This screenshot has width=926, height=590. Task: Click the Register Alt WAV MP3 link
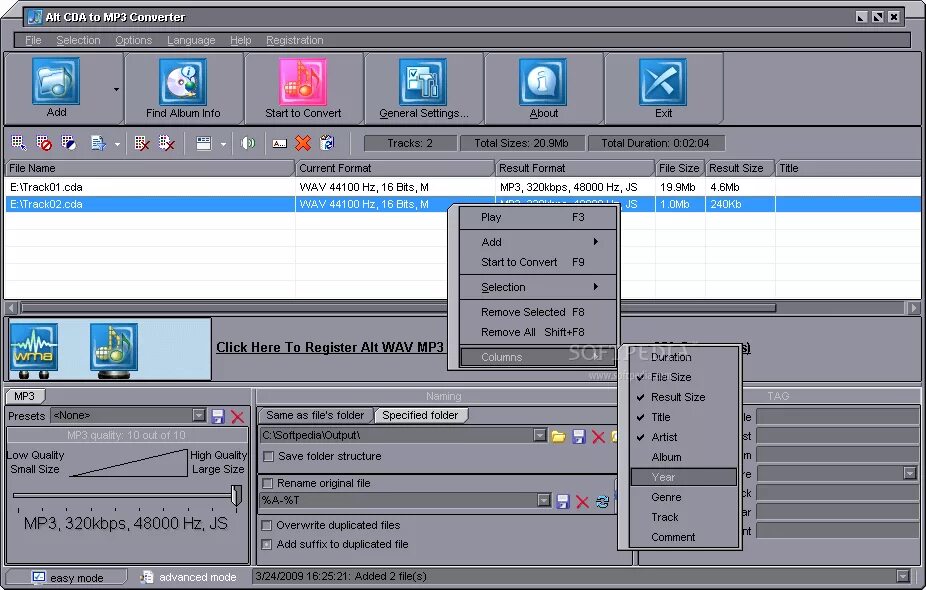point(330,347)
